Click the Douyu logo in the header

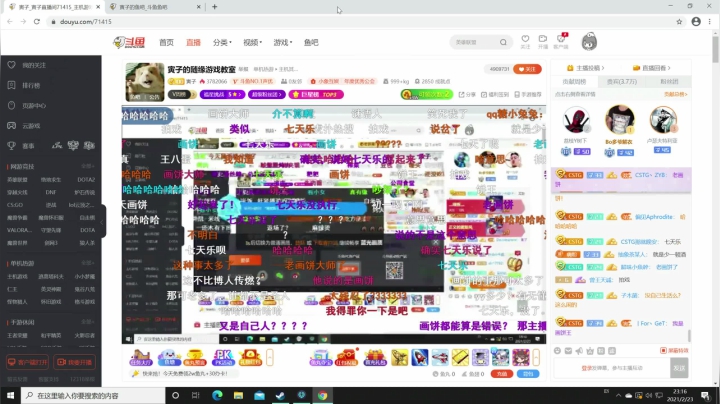129,42
